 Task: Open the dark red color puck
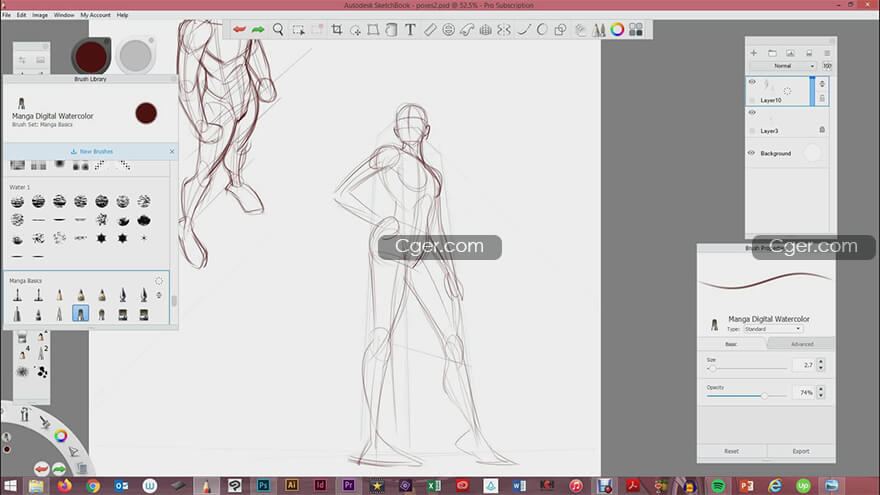click(90, 56)
